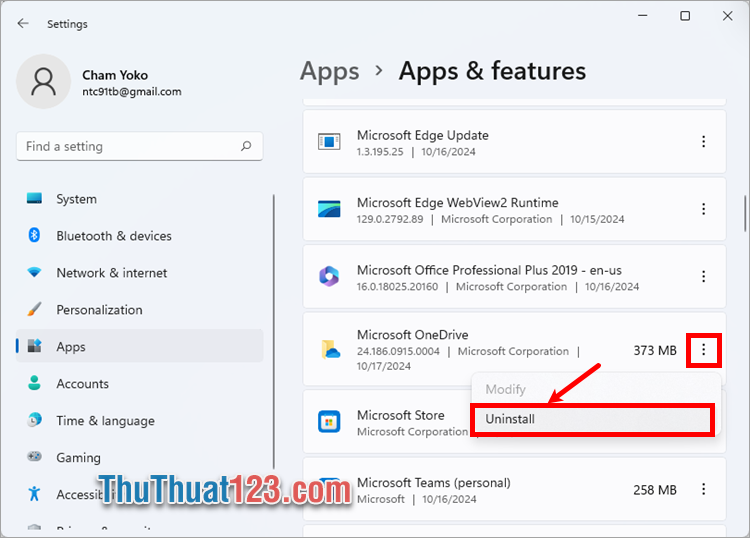Choose Uninstall from the context menu
This screenshot has width=750, height=538.
click(x=592, y=419)
